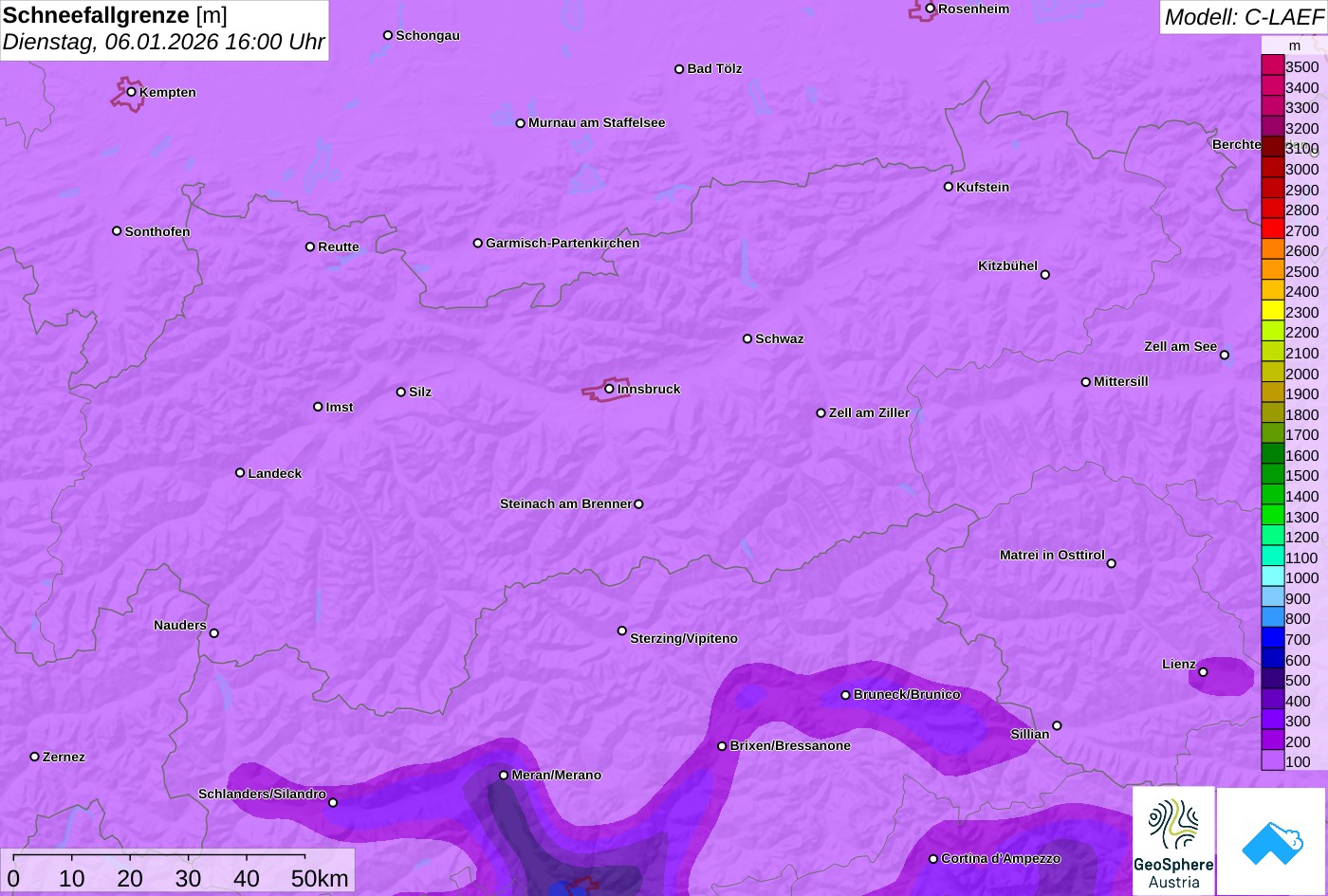The width and height of the screenshot is (1328, 896).
Task: Click the legend value 500
Action: [1298, 681]
